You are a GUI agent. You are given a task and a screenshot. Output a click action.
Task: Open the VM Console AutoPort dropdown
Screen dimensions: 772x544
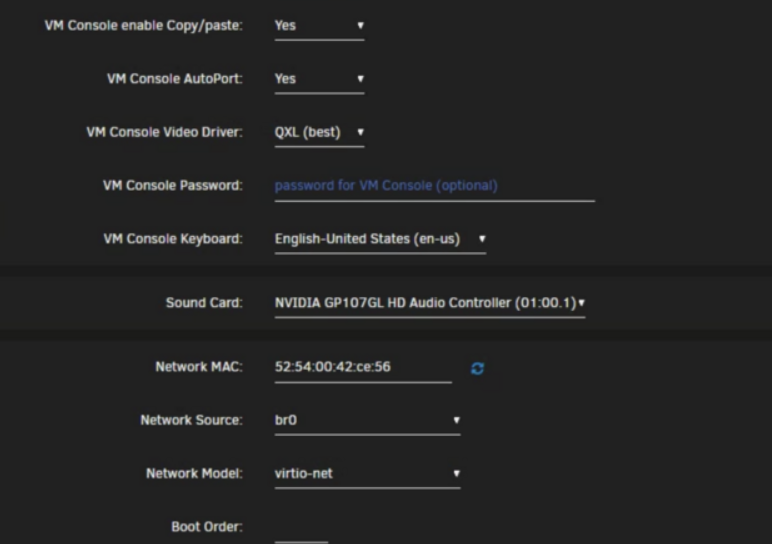pyautogui.click(x=319, y=79)
